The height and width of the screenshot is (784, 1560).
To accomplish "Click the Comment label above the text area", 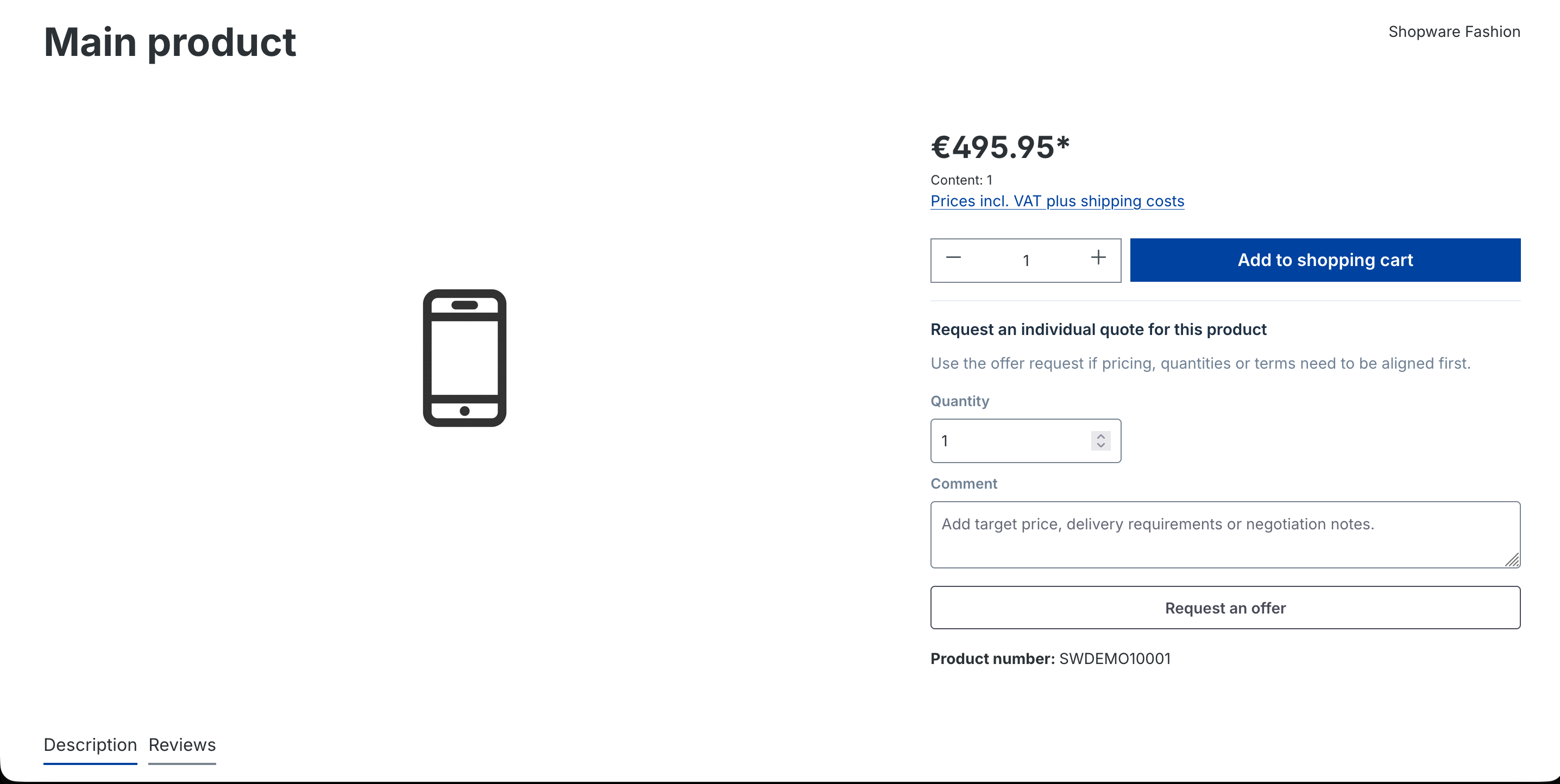I will 964,484.
